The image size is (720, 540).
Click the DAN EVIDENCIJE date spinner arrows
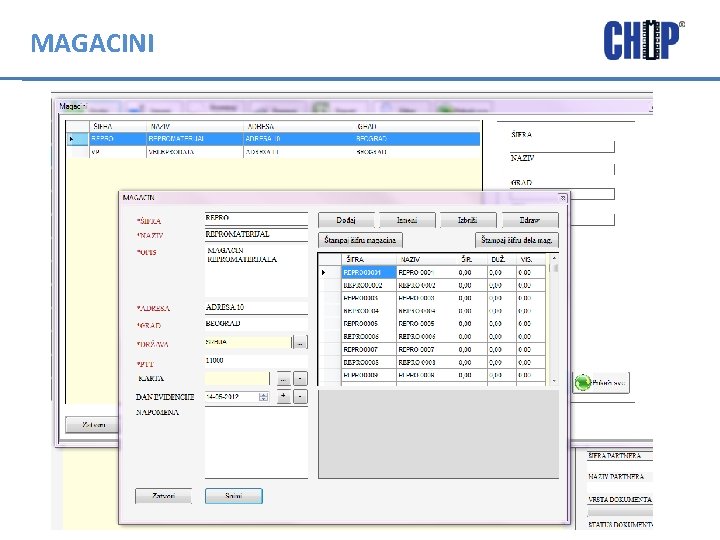(264, 397)
